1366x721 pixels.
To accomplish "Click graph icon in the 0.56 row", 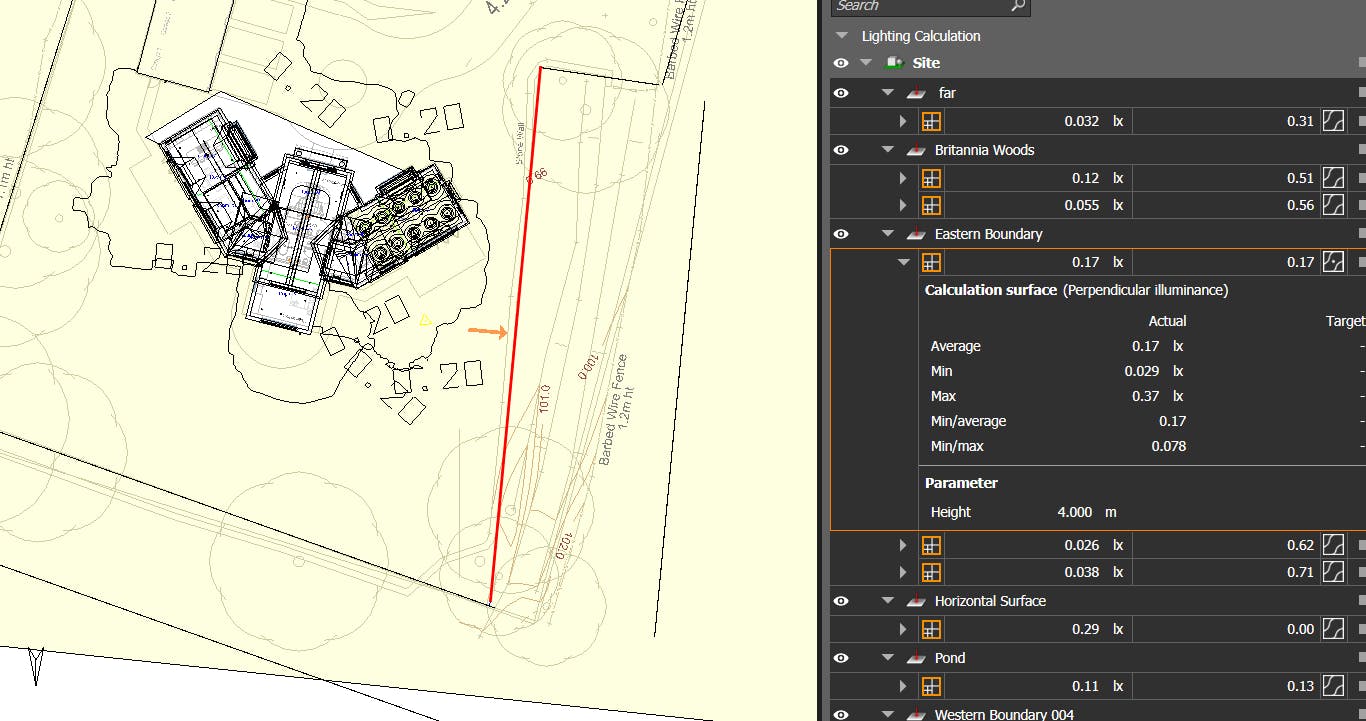I will [x=1333, y=205].
